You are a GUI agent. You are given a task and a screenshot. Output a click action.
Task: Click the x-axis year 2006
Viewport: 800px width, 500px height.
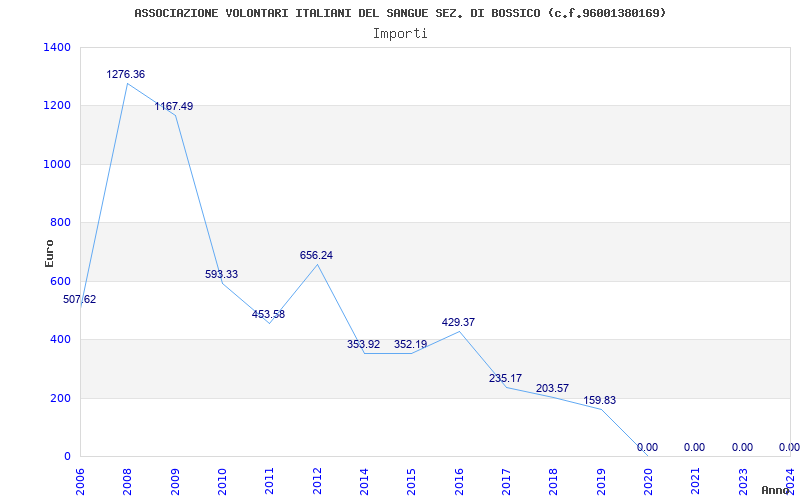80,482
